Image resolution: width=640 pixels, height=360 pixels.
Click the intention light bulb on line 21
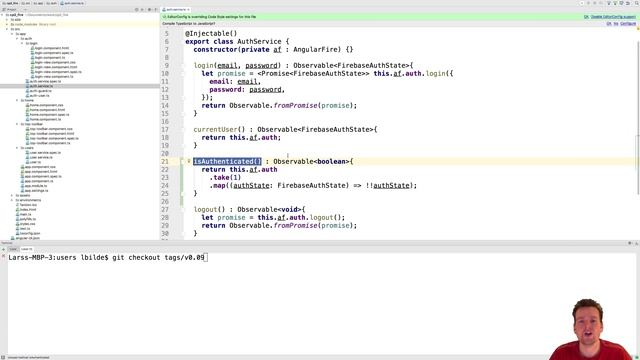[189, 161]
